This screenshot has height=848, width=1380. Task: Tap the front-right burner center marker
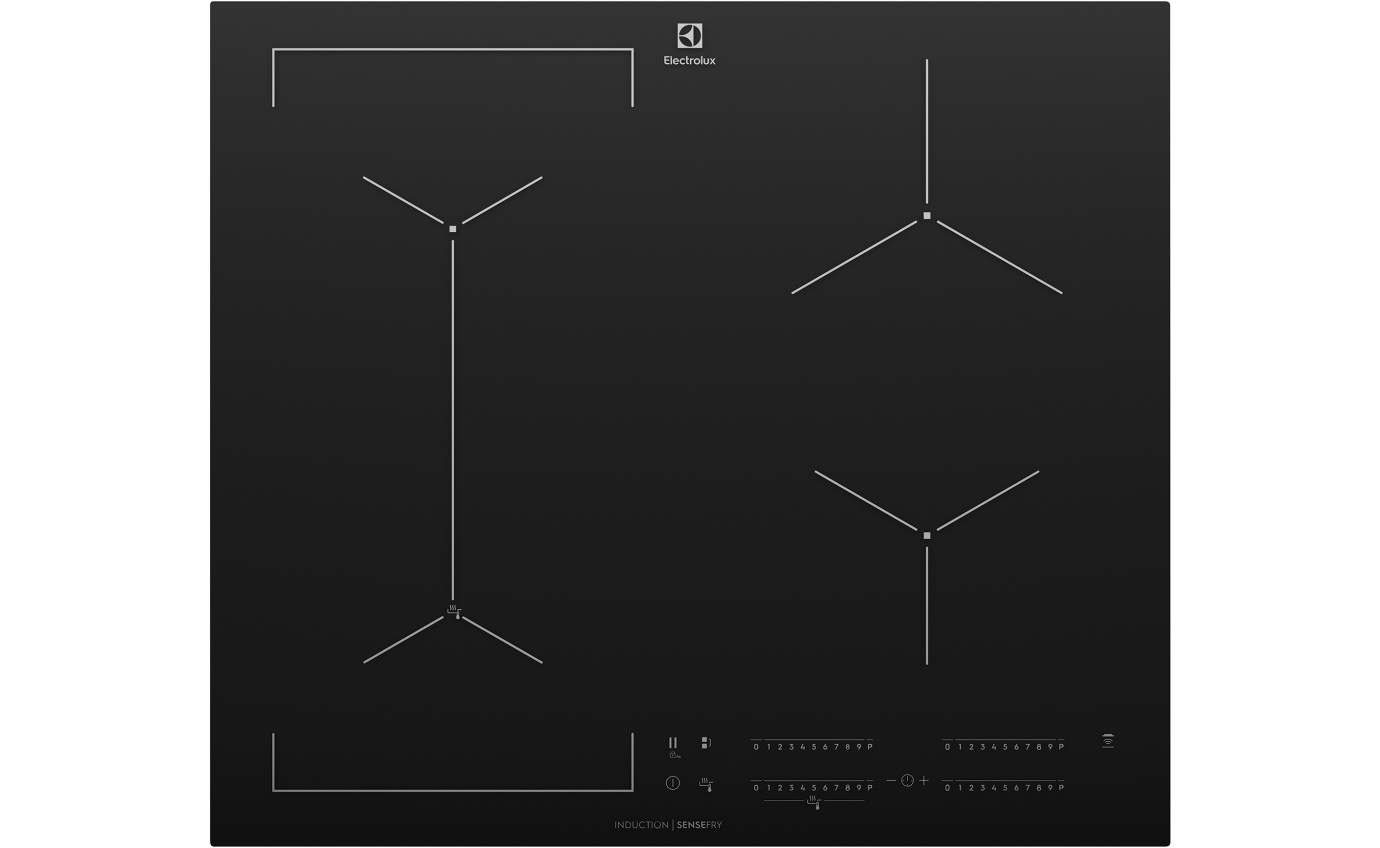pos(928,536)
